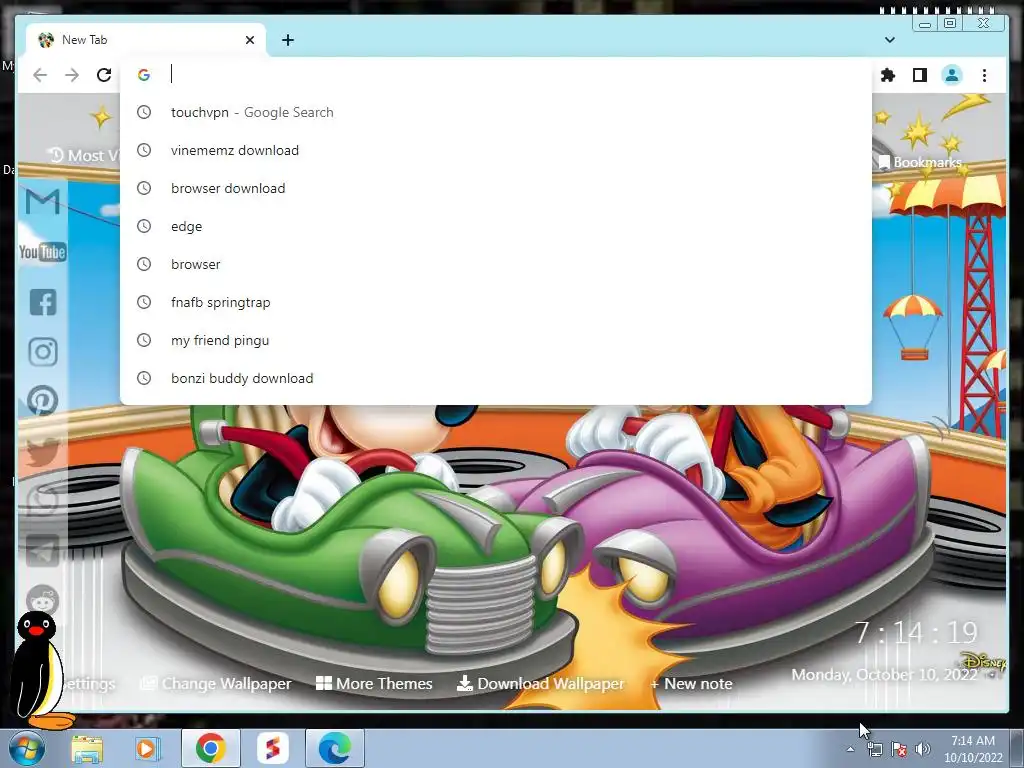Choose the my friend pingu suggestion
The height and width of the screenshot is (768, 1024).
point(496,340)
